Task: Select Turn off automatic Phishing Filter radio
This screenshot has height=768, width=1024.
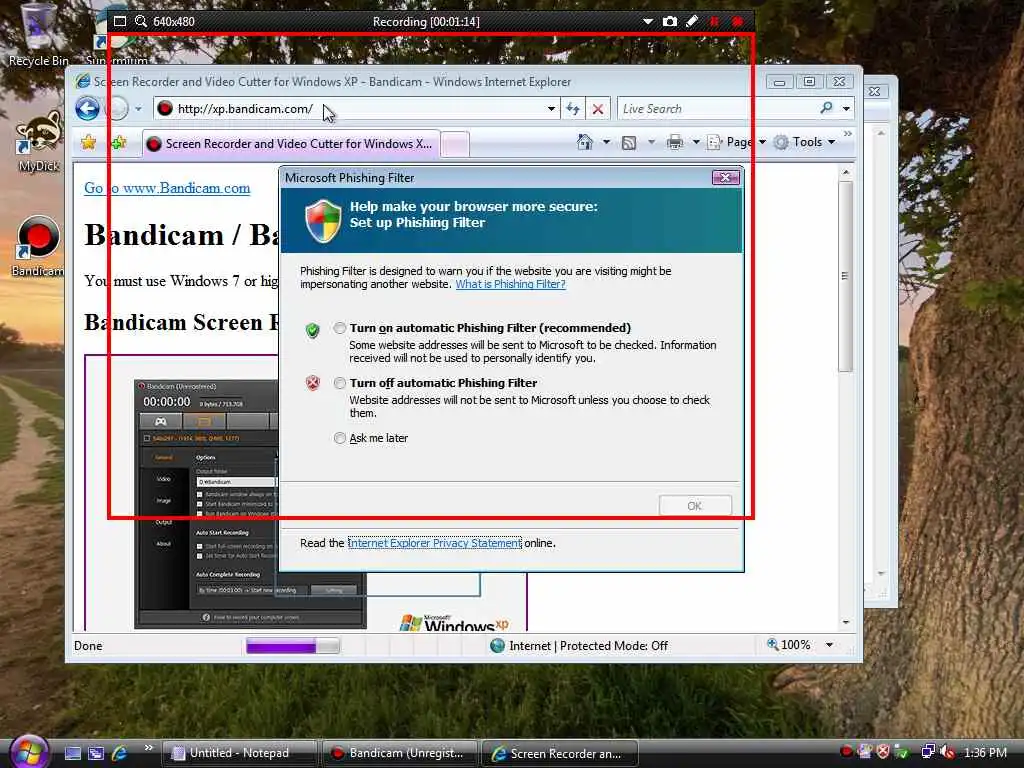Action: tap(340, 383)
